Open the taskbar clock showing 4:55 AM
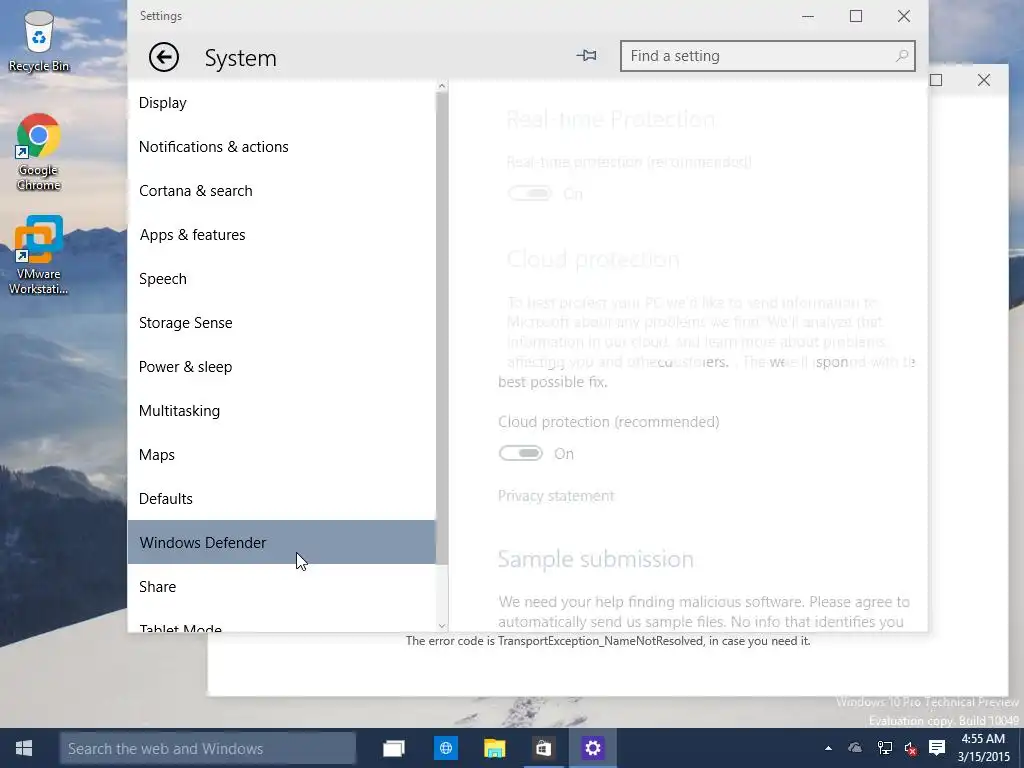Screen dimensions: 1024x768 pyautogui.click(x=983, y=748)
